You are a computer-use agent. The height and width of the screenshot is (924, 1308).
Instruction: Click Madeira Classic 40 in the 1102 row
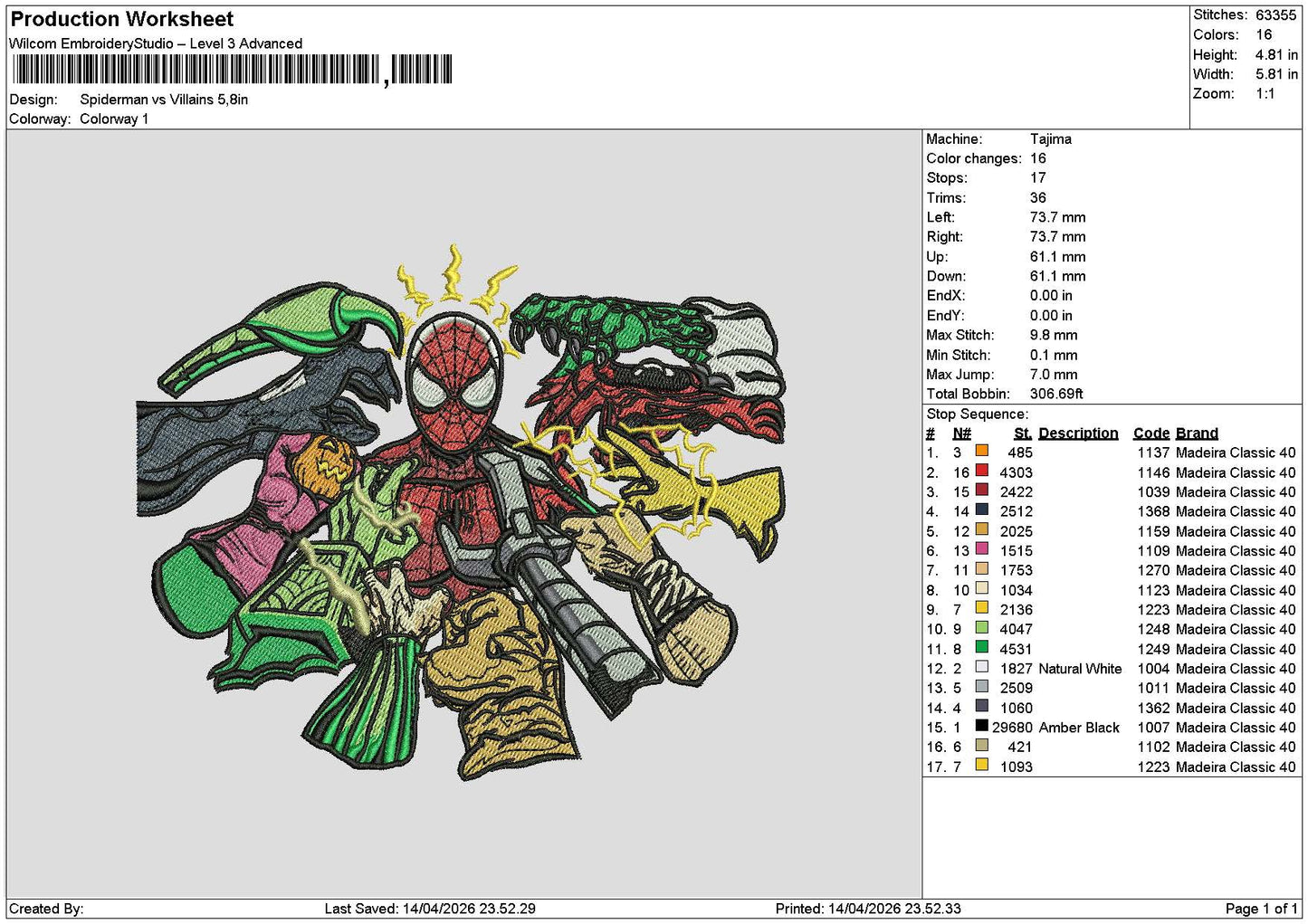click(1236, 747)
